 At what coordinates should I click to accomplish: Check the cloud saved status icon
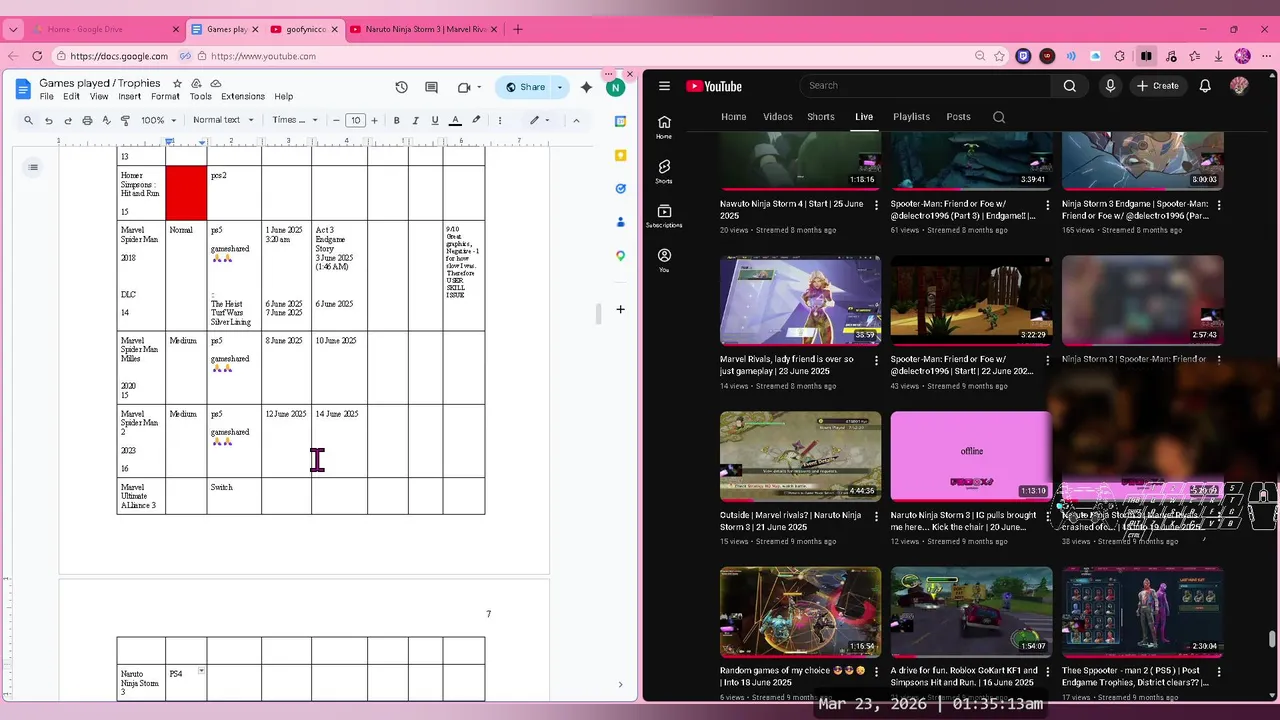[215, 84]
